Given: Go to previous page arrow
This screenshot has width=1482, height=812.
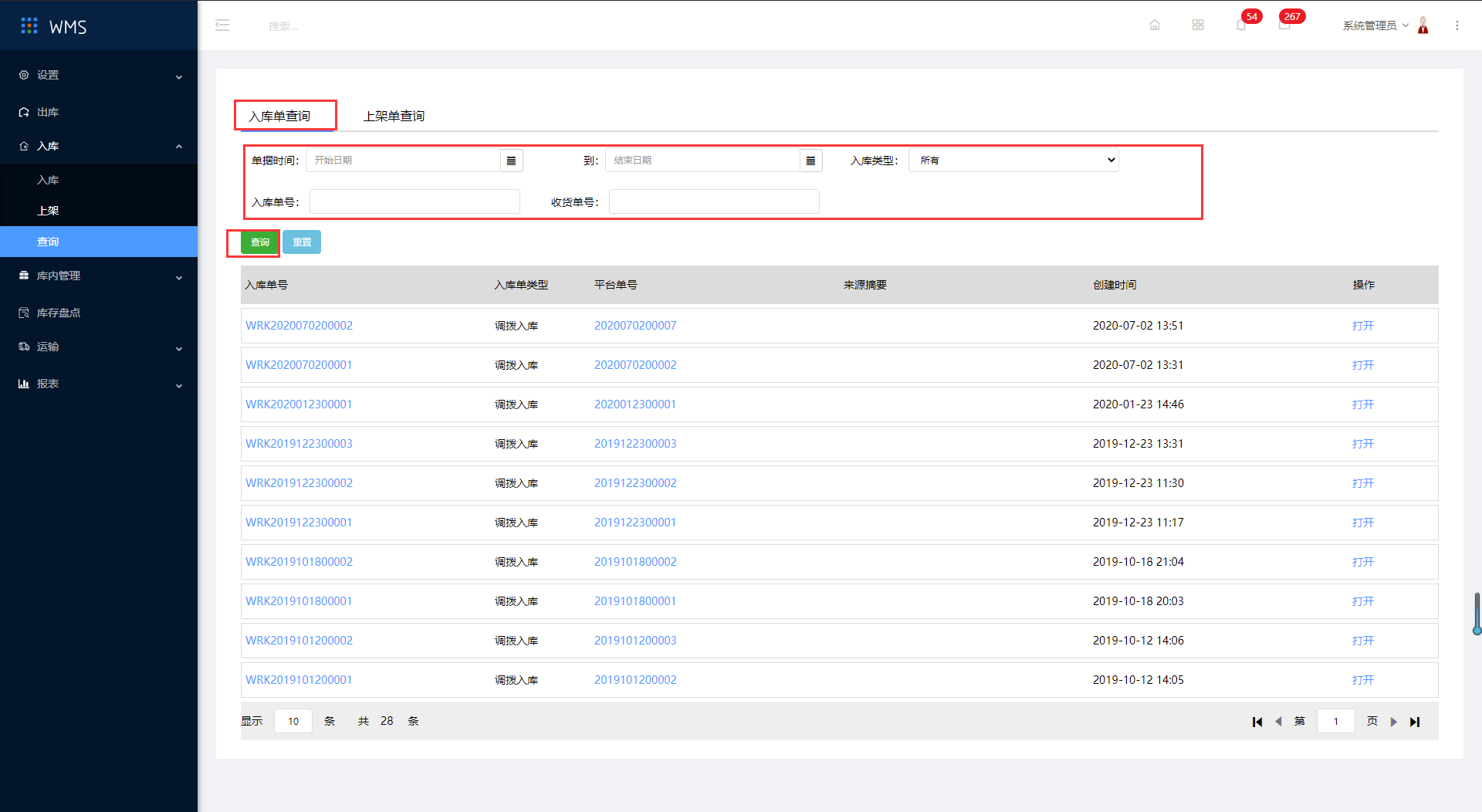Looking at the screenshot, I should (x=1278, y=722).
